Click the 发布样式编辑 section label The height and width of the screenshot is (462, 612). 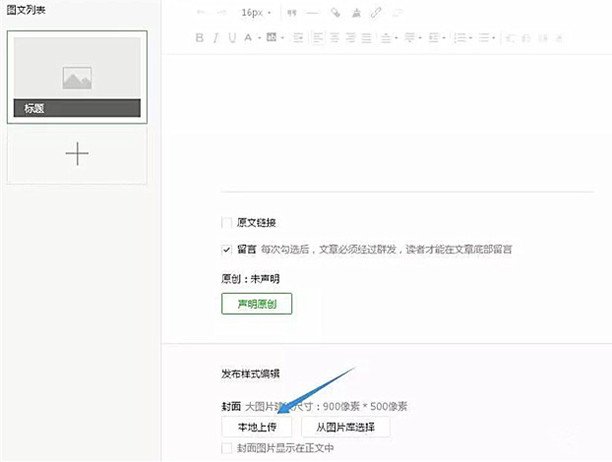point(250,374)
